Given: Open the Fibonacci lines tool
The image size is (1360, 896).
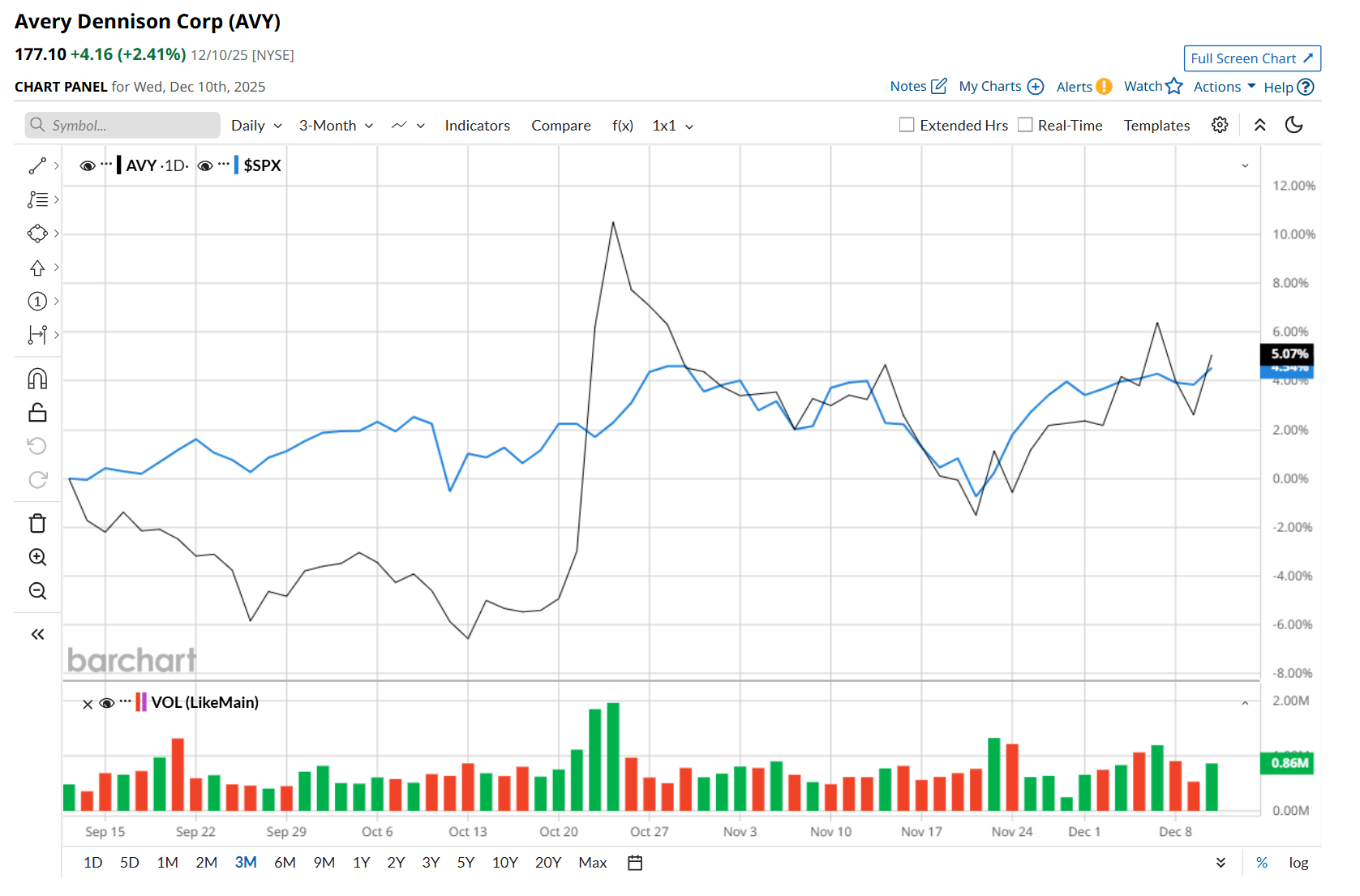Looking at the screenshot, I should (37, 199).
